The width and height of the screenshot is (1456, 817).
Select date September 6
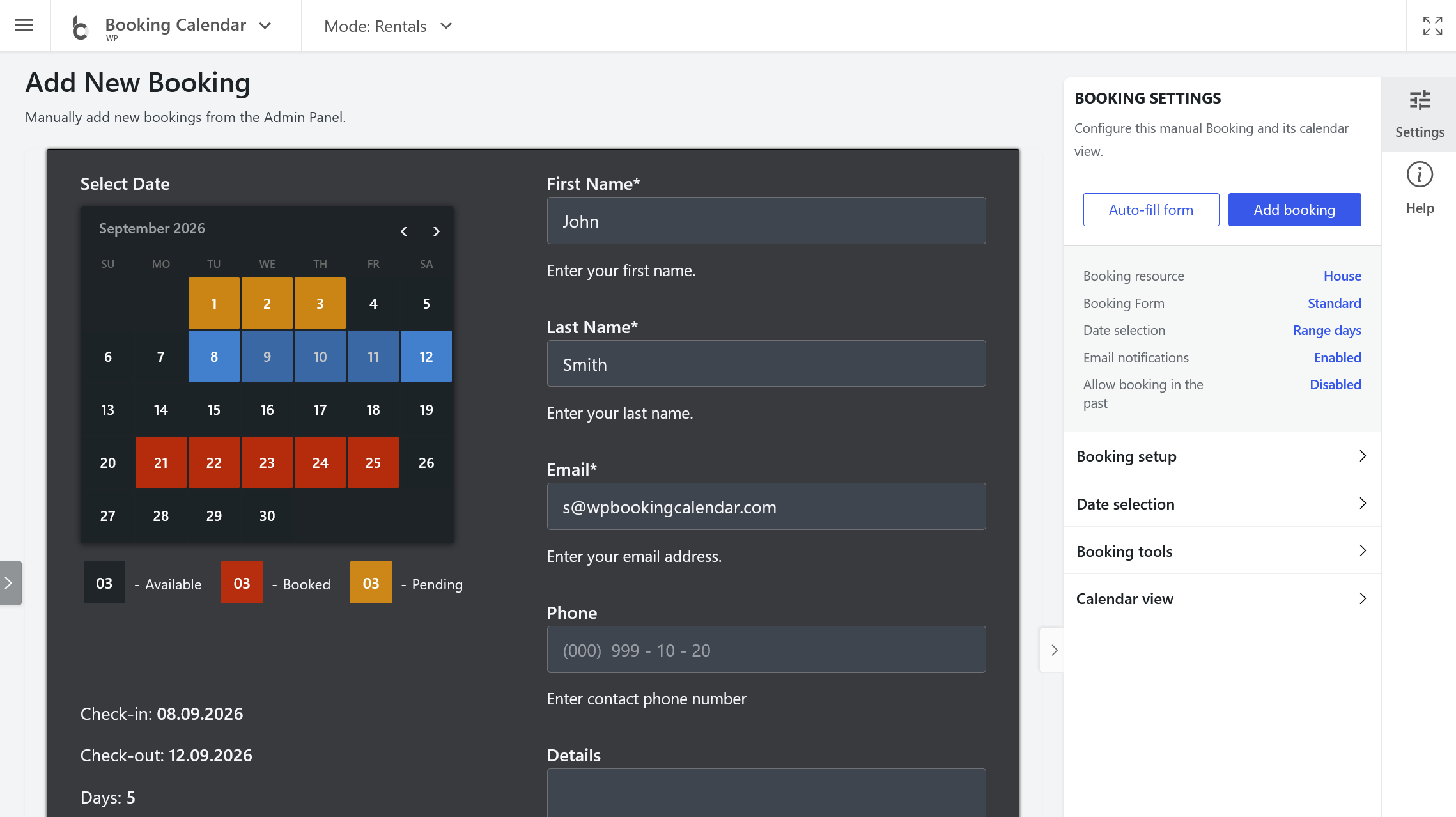click(108, 356)
